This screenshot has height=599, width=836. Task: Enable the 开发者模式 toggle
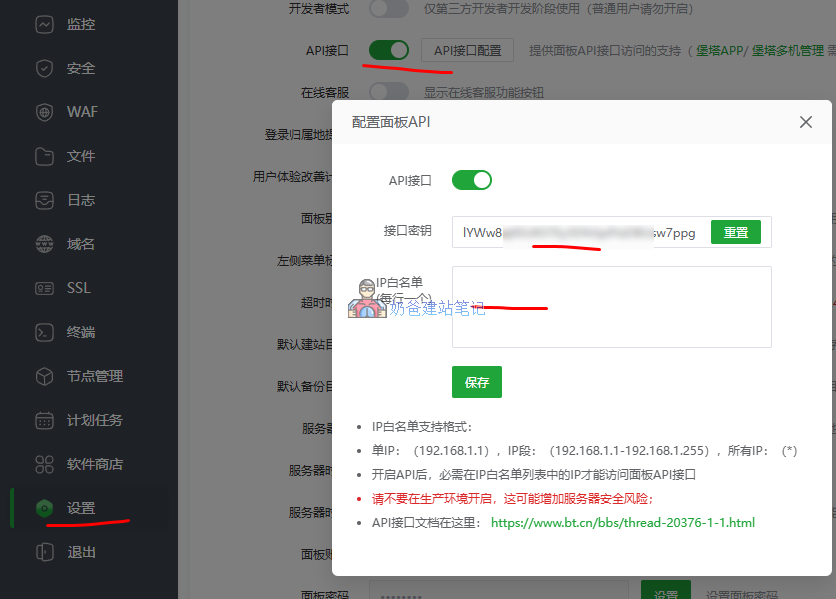point(389,9)
